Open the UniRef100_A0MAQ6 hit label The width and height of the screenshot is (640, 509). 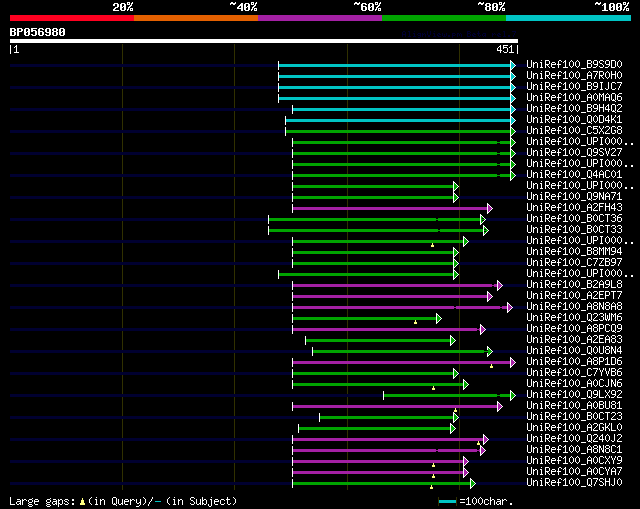574,98
